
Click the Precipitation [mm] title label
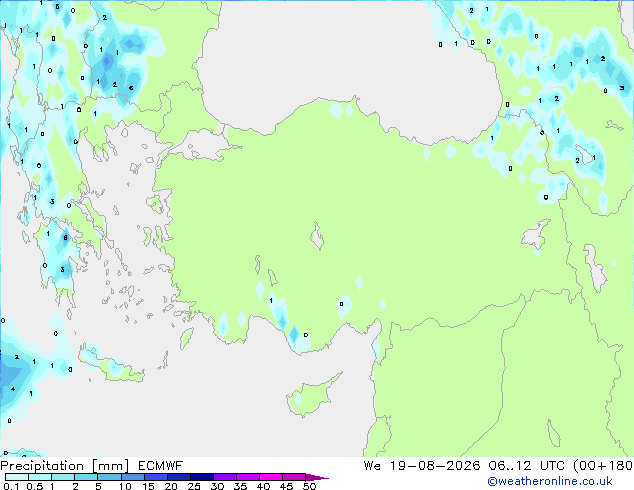[65, 466]
